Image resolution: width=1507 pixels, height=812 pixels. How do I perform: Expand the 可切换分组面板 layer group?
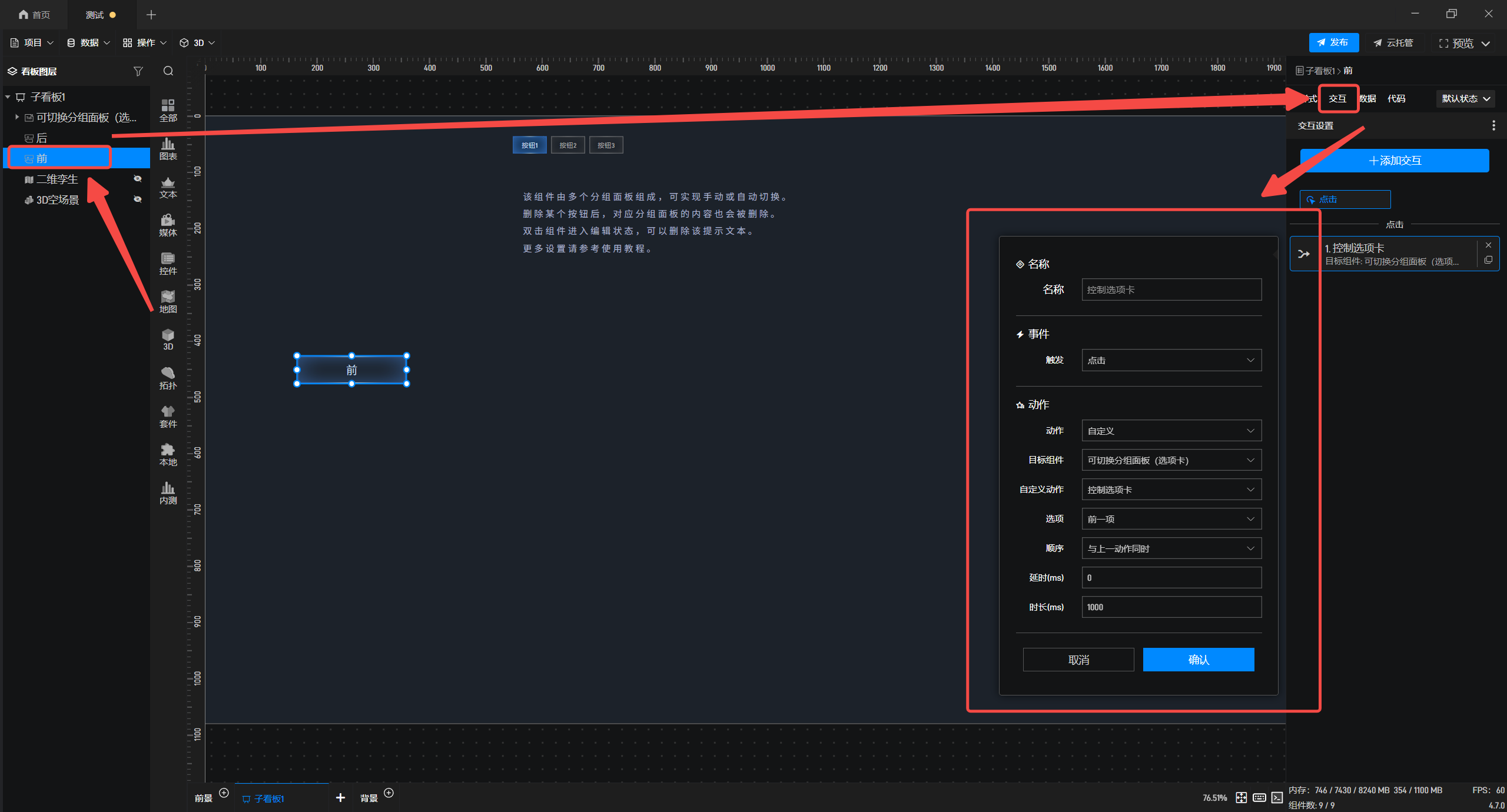17,117
